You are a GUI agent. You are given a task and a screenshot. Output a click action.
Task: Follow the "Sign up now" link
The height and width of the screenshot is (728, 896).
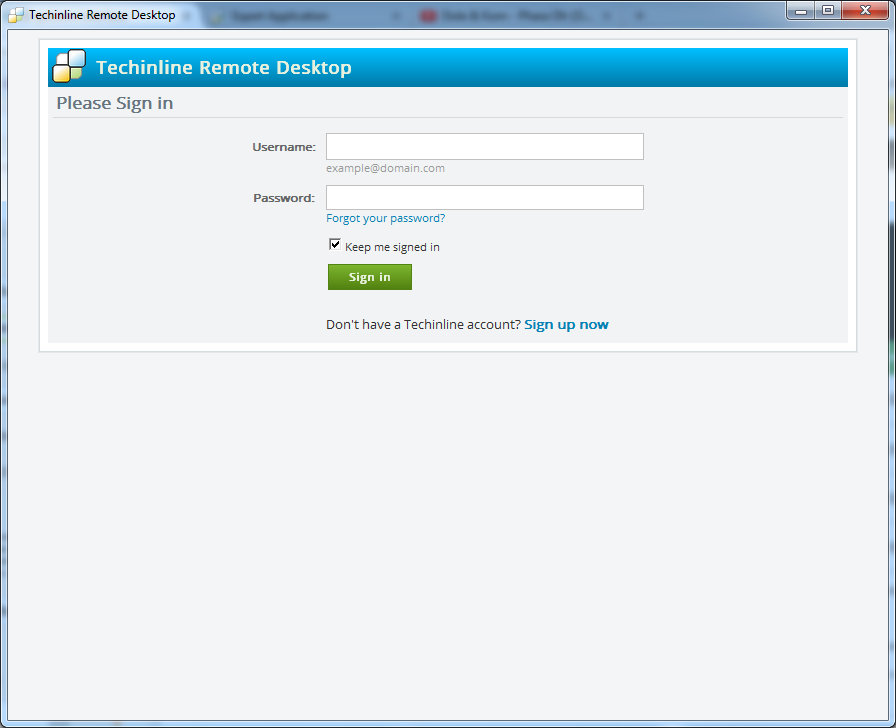[566, 324]
